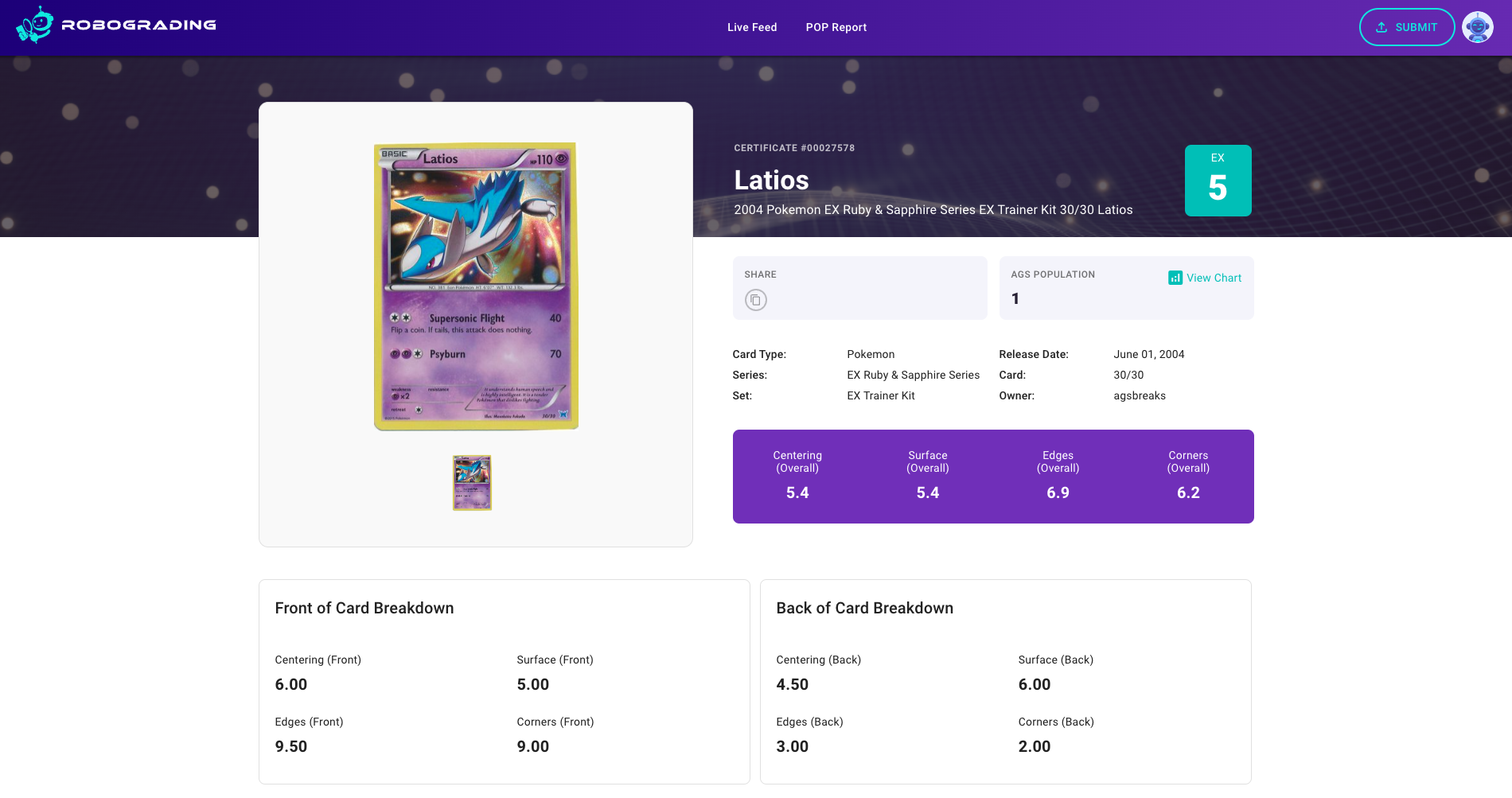Open View Chart link for AGS population
Image resolution: width=1512 pixels, height=798 pixels.
(1205, 278)
